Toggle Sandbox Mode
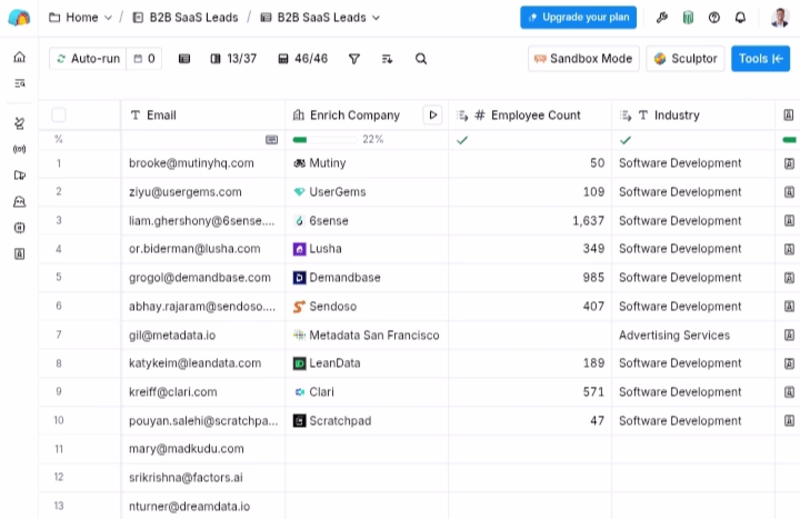 583,59
